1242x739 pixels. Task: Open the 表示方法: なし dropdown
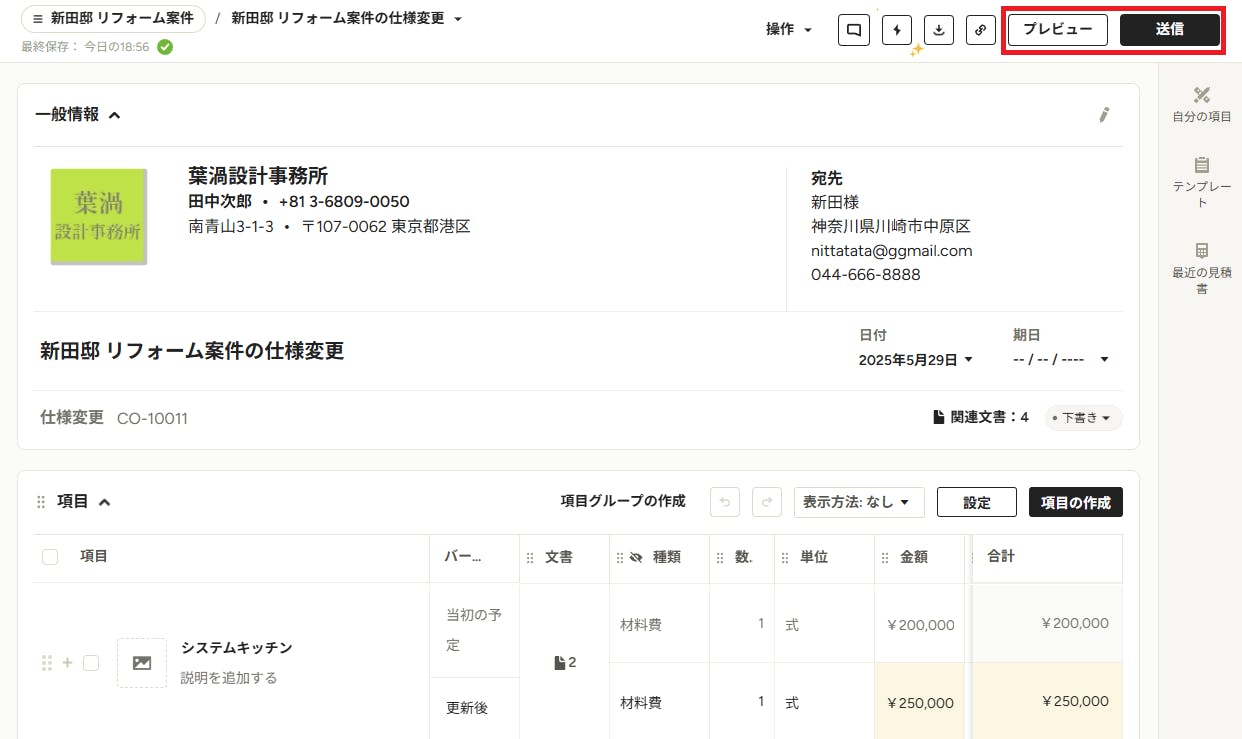(x=859, y=502)
